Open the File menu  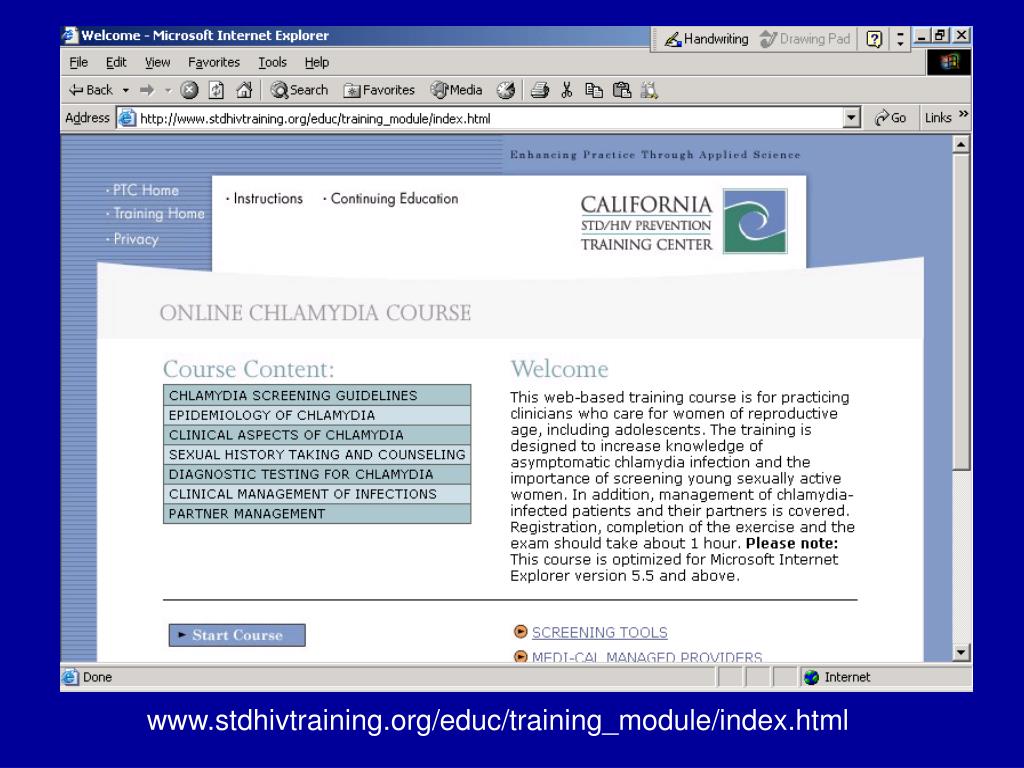pyautogui.click(x=78, y=63)
